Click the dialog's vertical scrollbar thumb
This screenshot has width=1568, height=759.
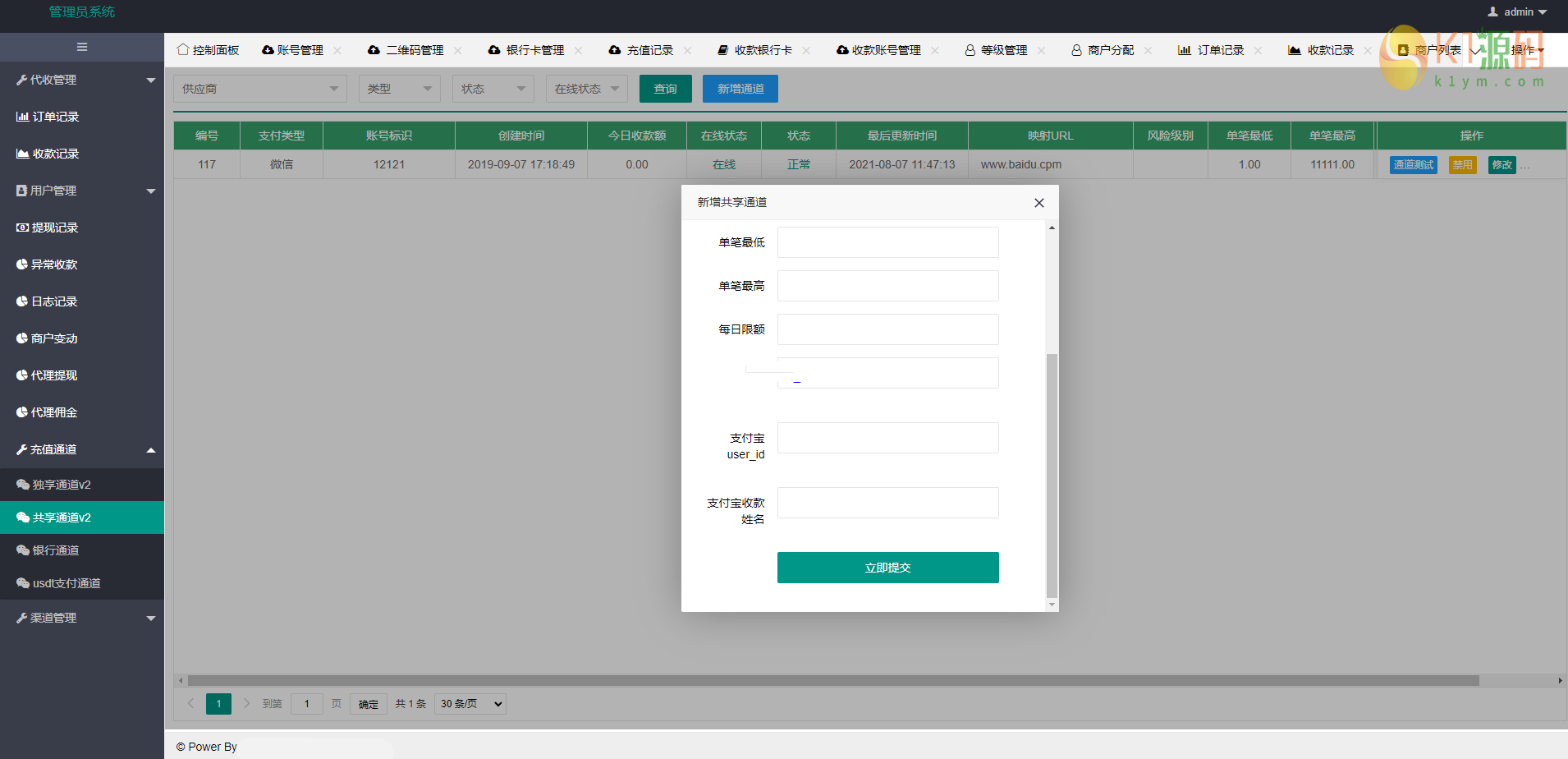pyautogui.click(x=1052, y=475)
